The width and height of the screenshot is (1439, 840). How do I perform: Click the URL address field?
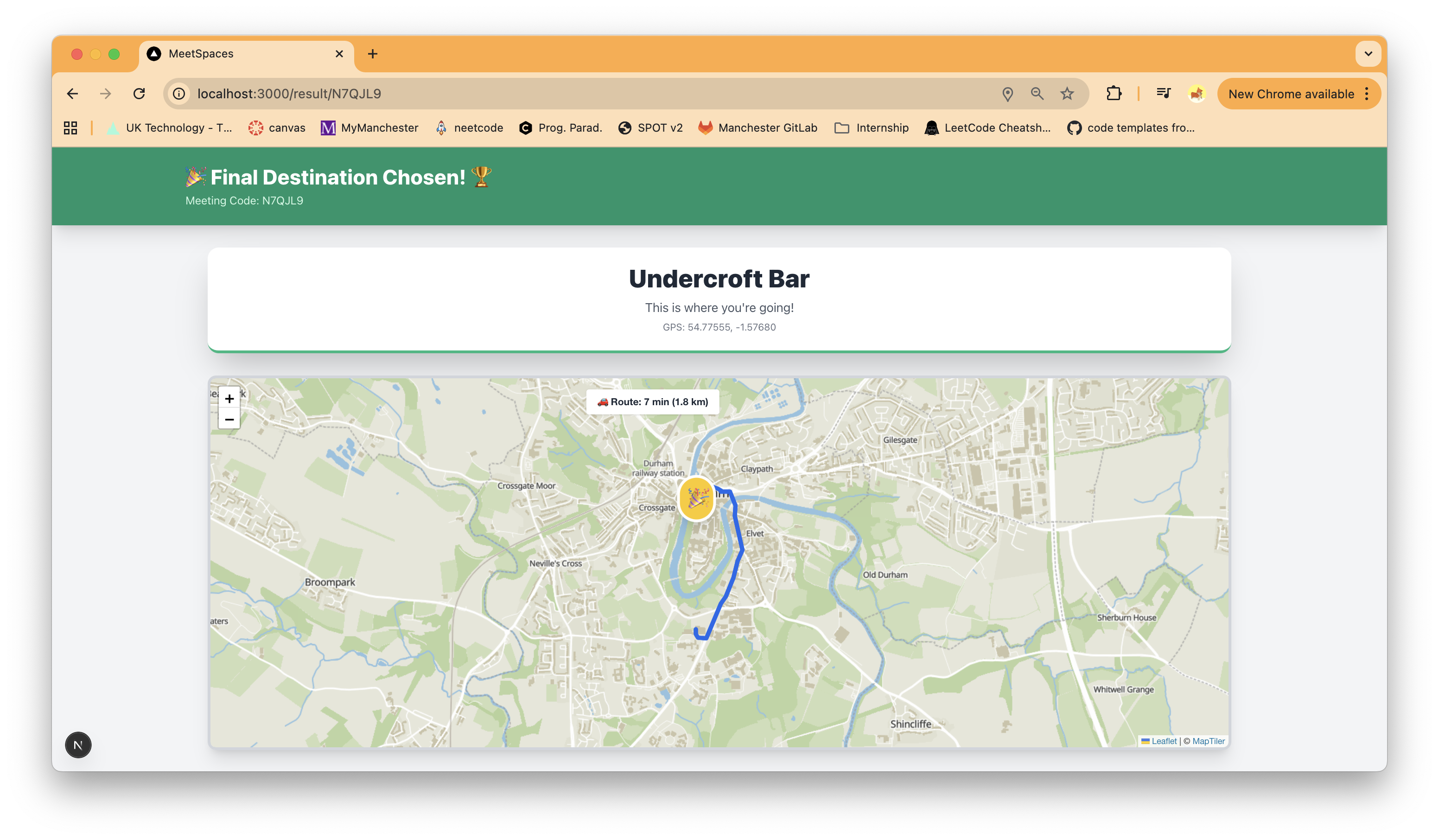tap(571, 94)
